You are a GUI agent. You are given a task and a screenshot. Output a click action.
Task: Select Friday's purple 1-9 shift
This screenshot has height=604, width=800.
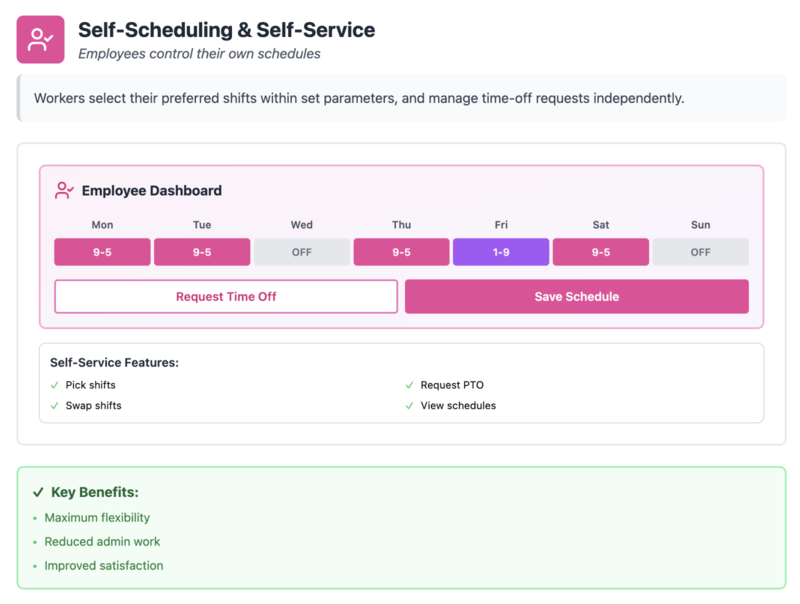500,252
